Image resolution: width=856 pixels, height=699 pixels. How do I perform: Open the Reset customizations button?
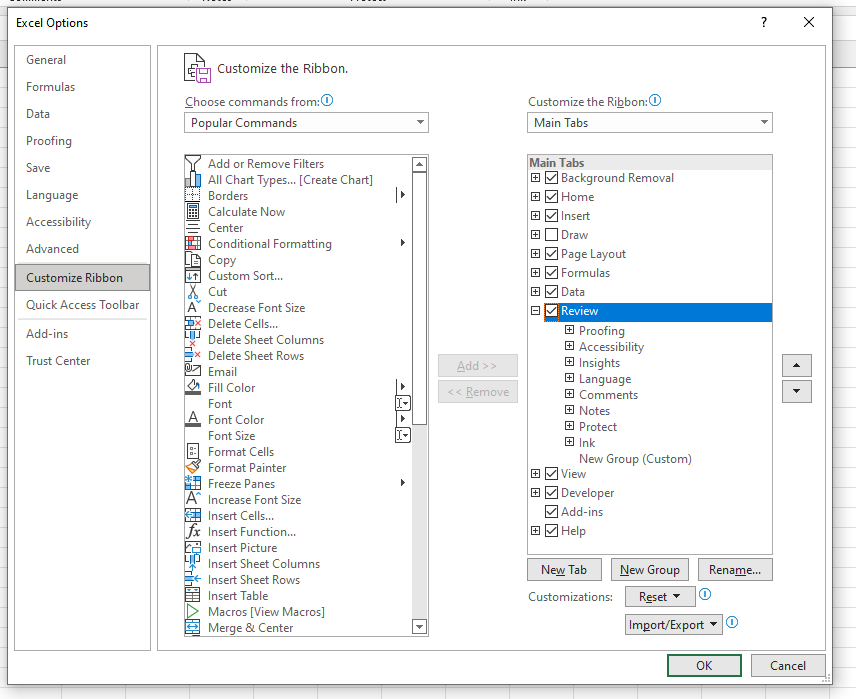click(660, 596)
